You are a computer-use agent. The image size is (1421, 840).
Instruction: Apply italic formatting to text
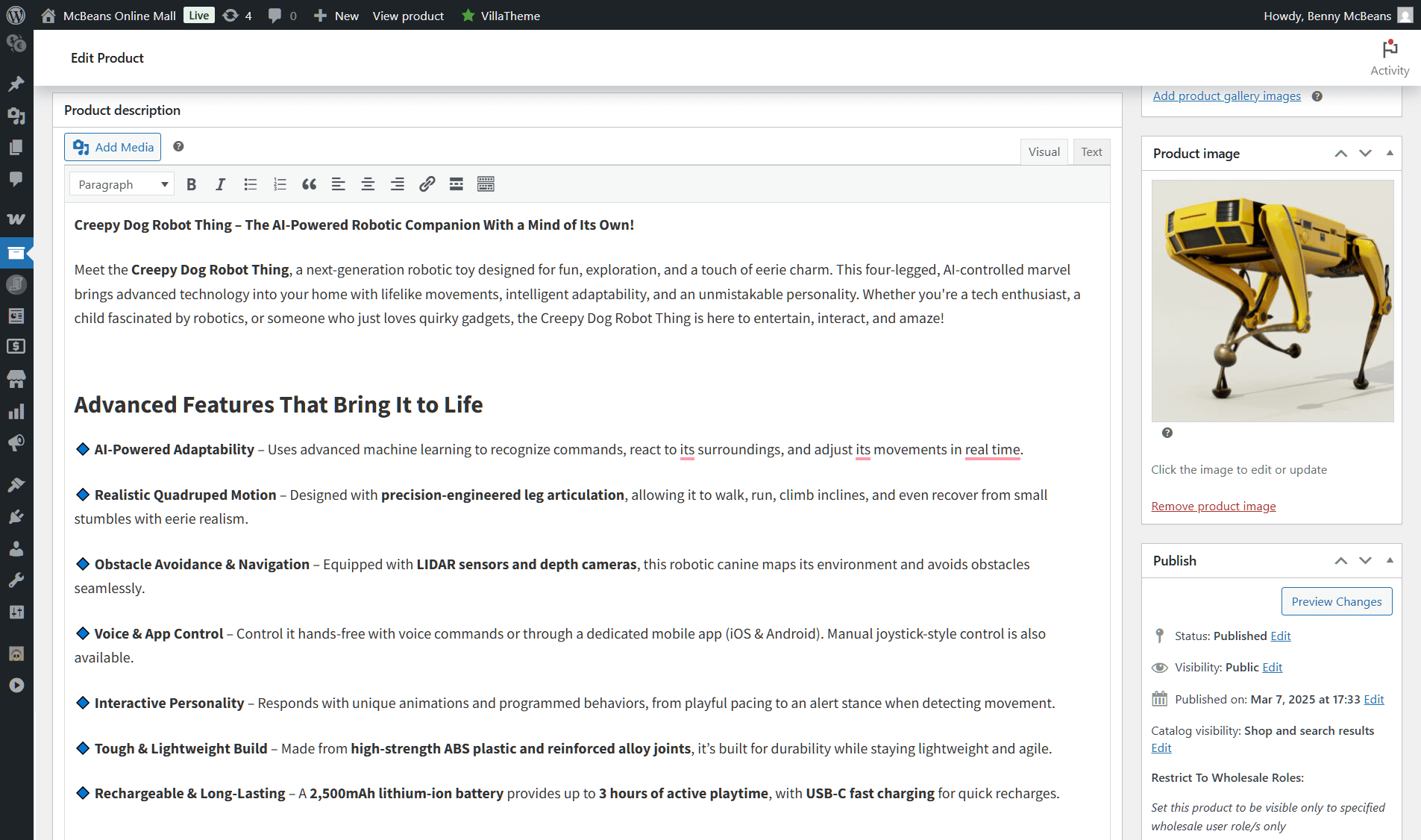[x=220, y=184]
